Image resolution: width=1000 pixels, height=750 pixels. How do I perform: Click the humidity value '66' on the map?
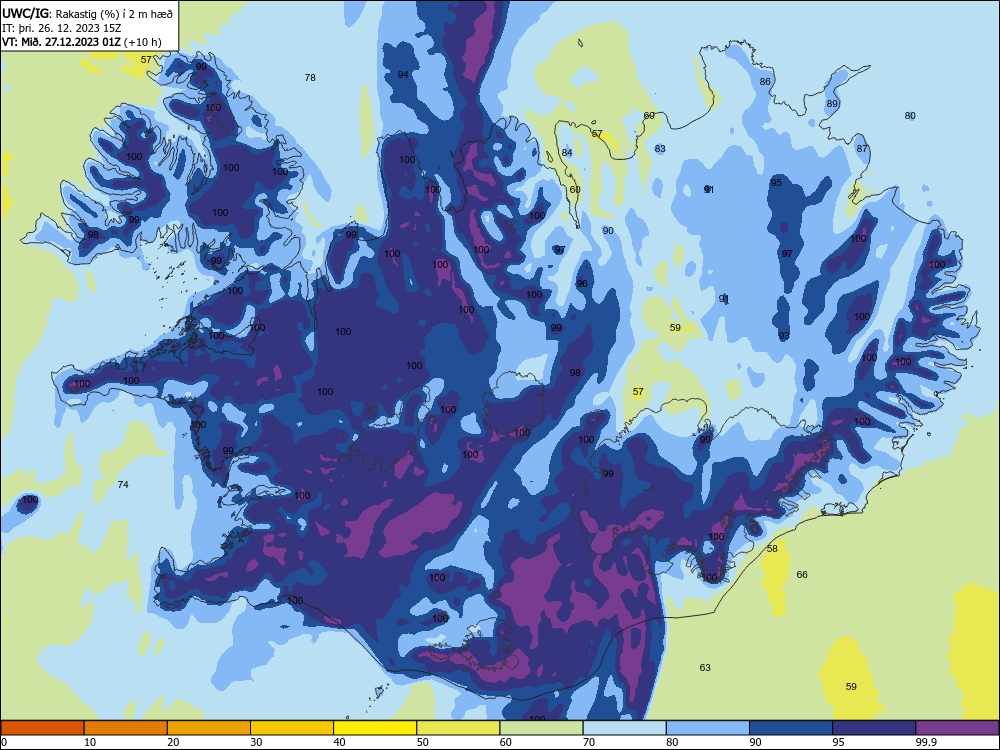click(x=802, y=575)
